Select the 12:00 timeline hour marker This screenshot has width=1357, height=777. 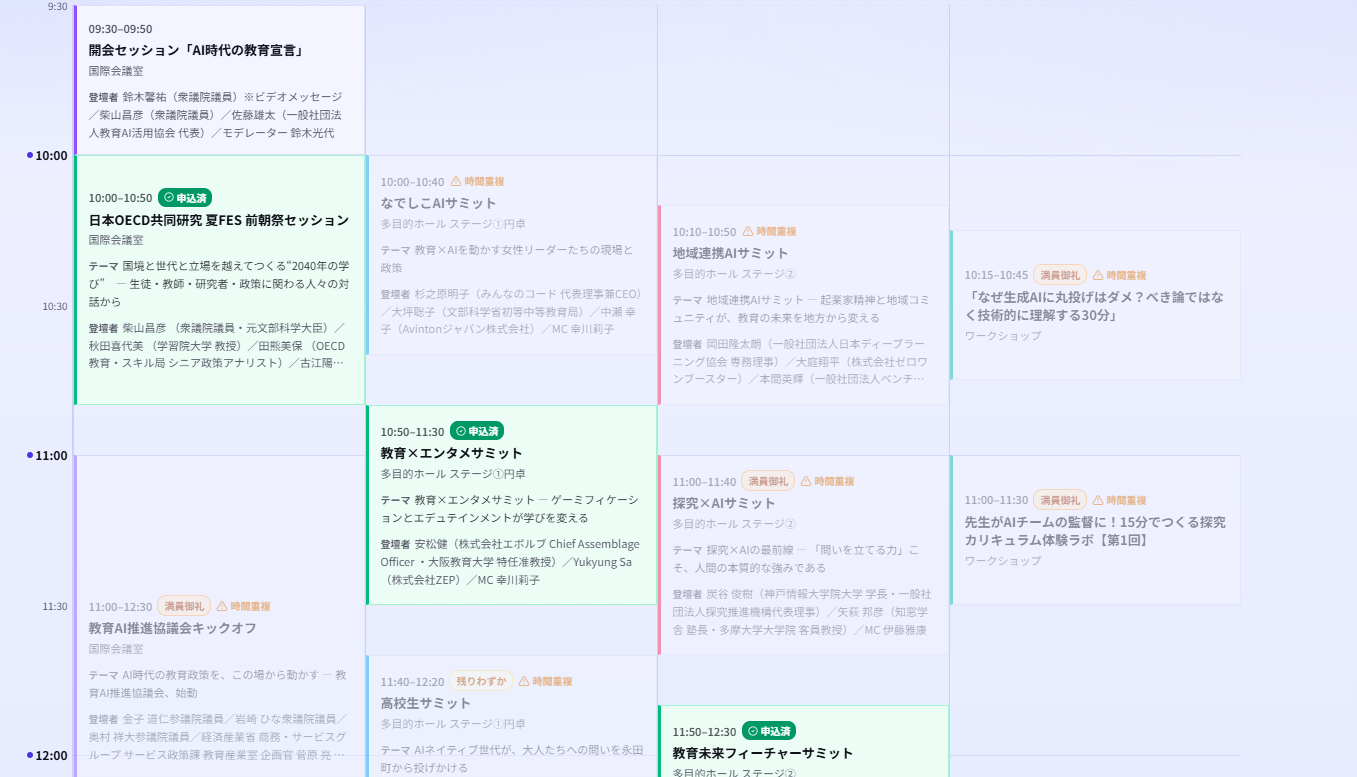click(47, 755)
